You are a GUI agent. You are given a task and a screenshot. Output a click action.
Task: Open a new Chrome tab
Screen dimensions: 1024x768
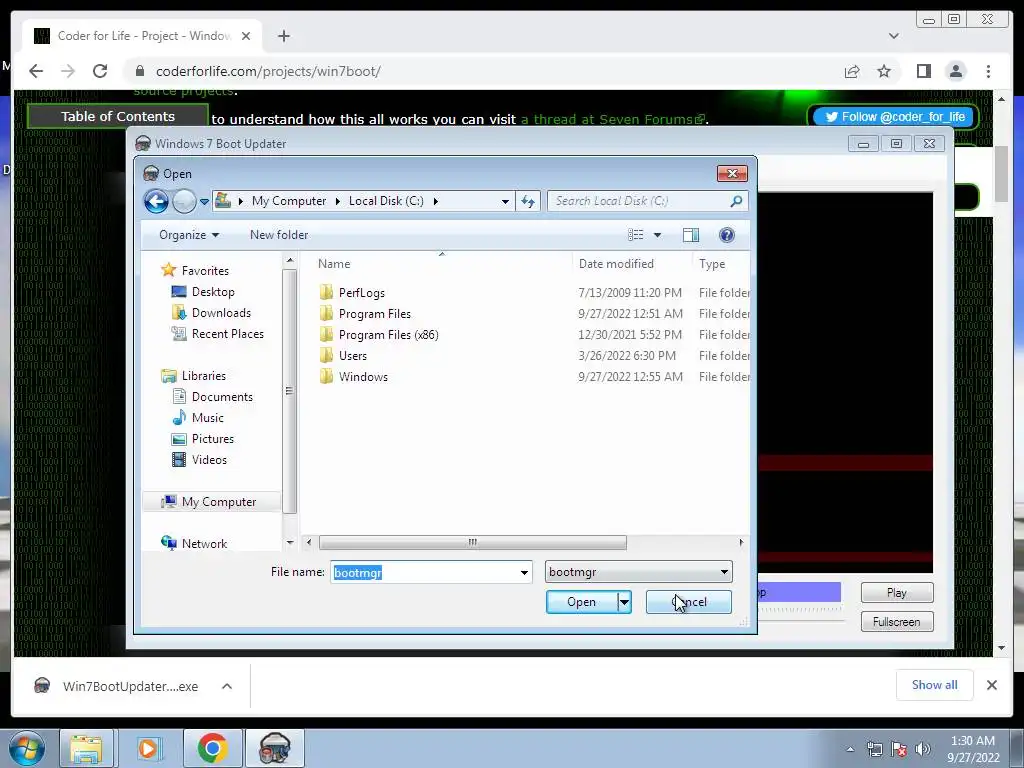tap(283, 36)
